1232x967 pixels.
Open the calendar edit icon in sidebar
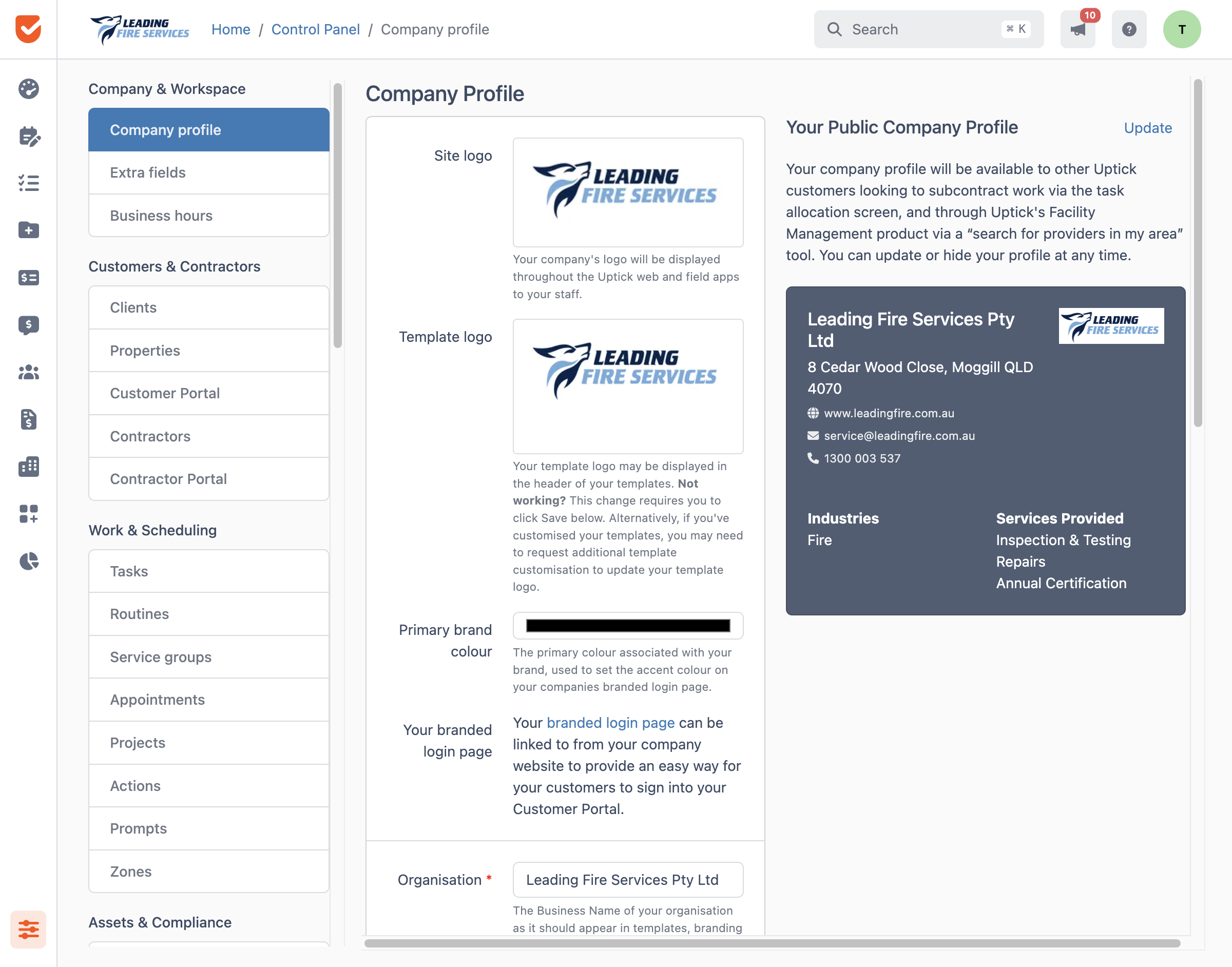(28, 137)
